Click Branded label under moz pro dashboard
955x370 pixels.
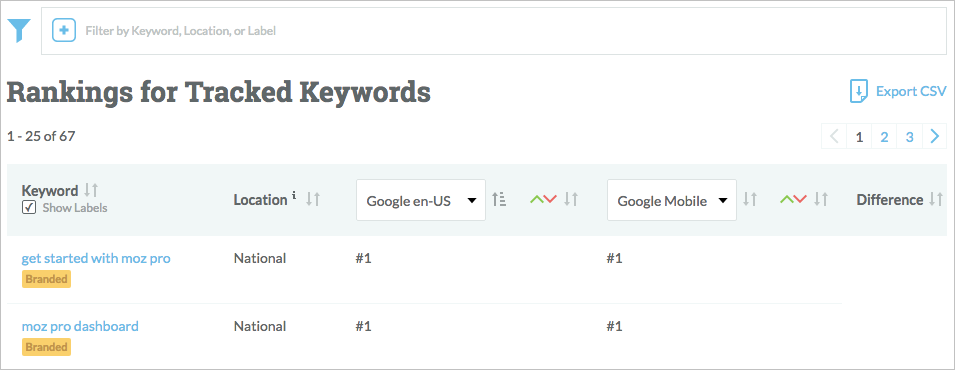pyautogui.click(x=46, y=347)
